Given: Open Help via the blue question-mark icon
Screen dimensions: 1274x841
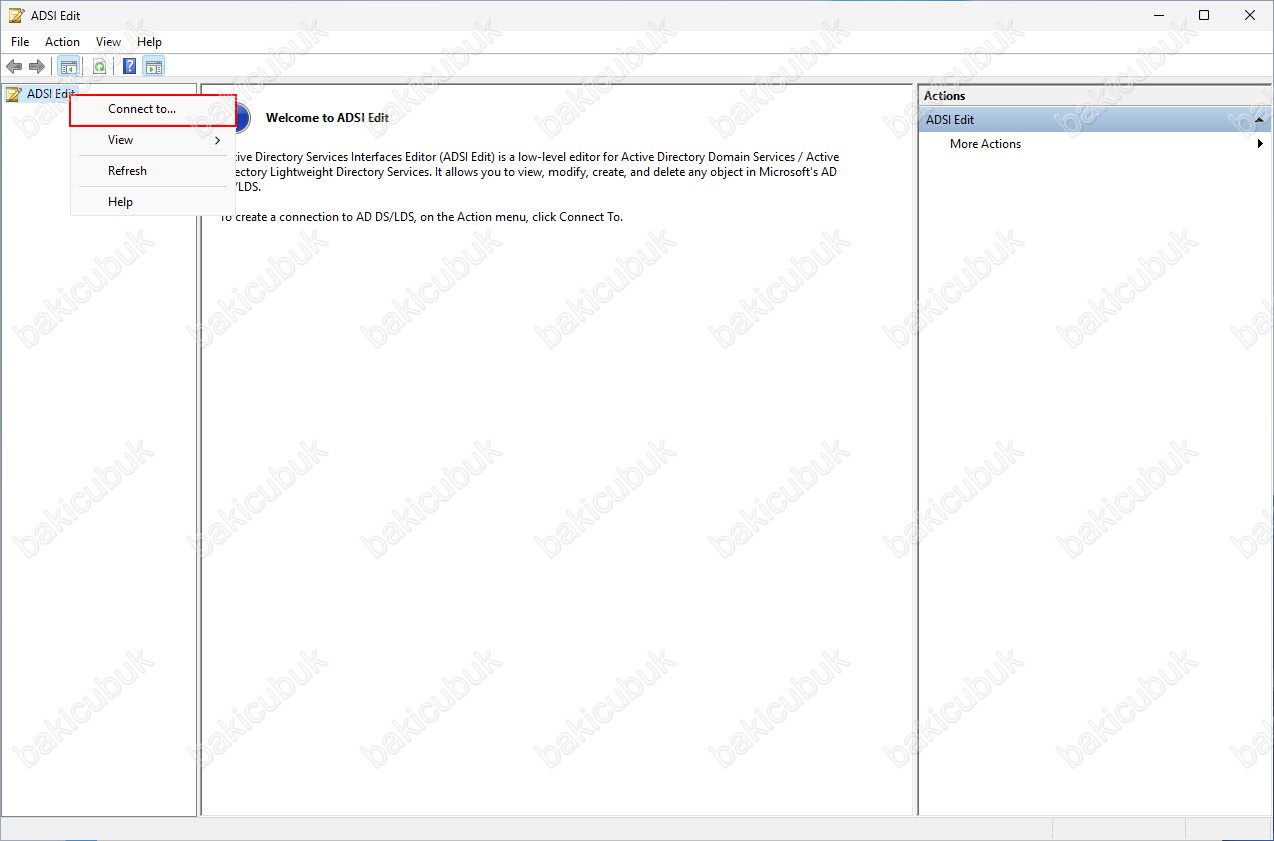Looking at the screenshot, I should [129, 66].
